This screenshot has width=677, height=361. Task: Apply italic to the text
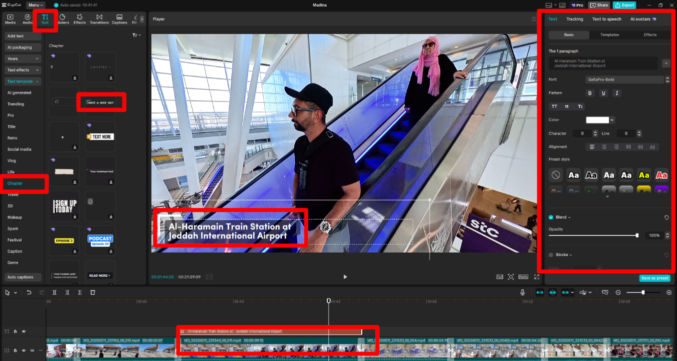[617, 93]
